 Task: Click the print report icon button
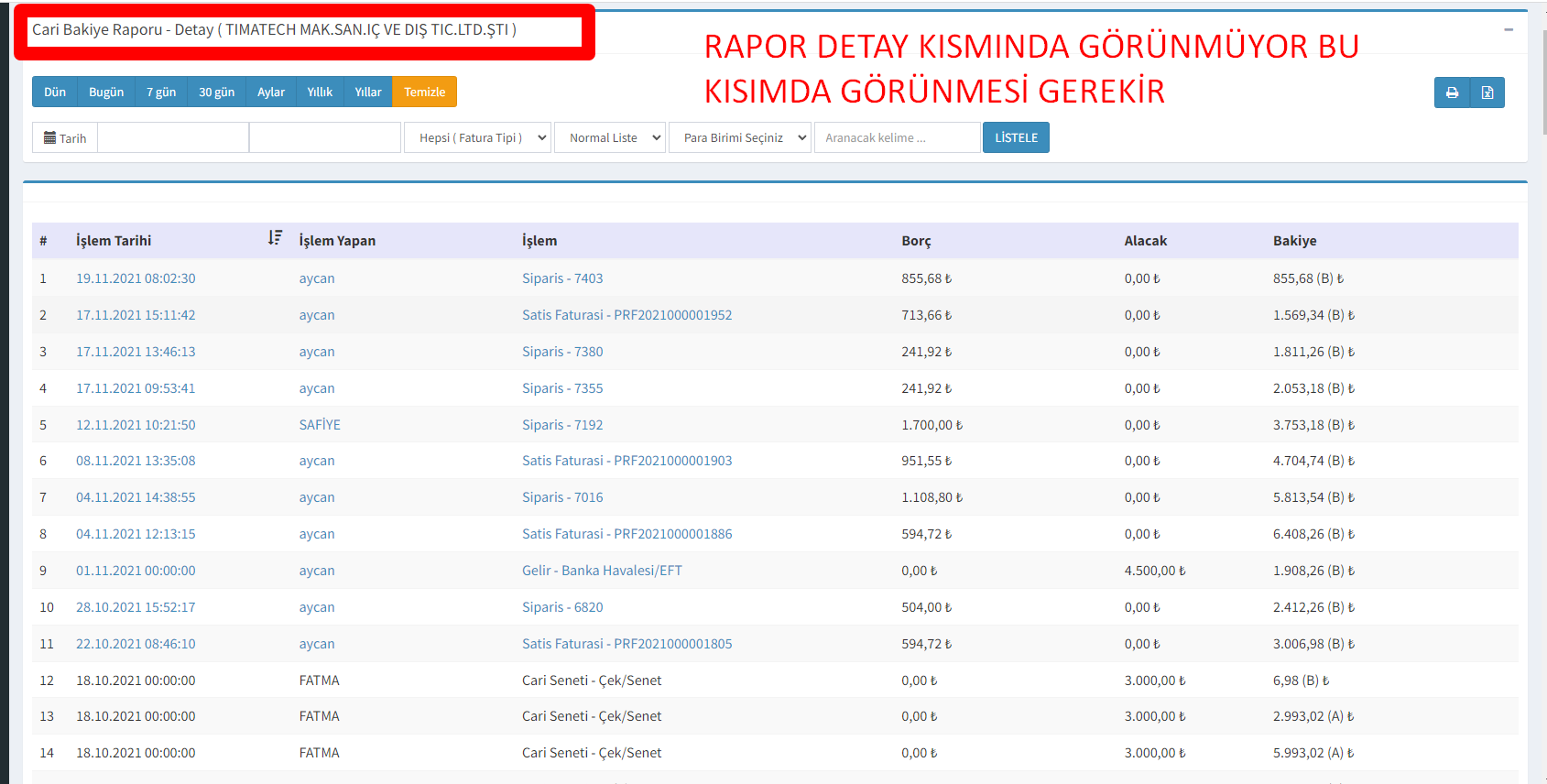[1452, 93]
